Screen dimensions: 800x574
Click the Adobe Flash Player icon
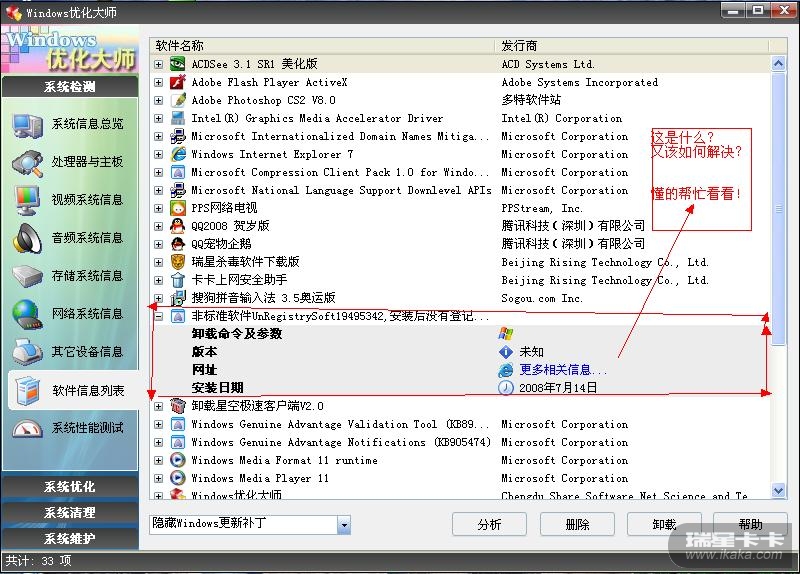click(178, 82)
